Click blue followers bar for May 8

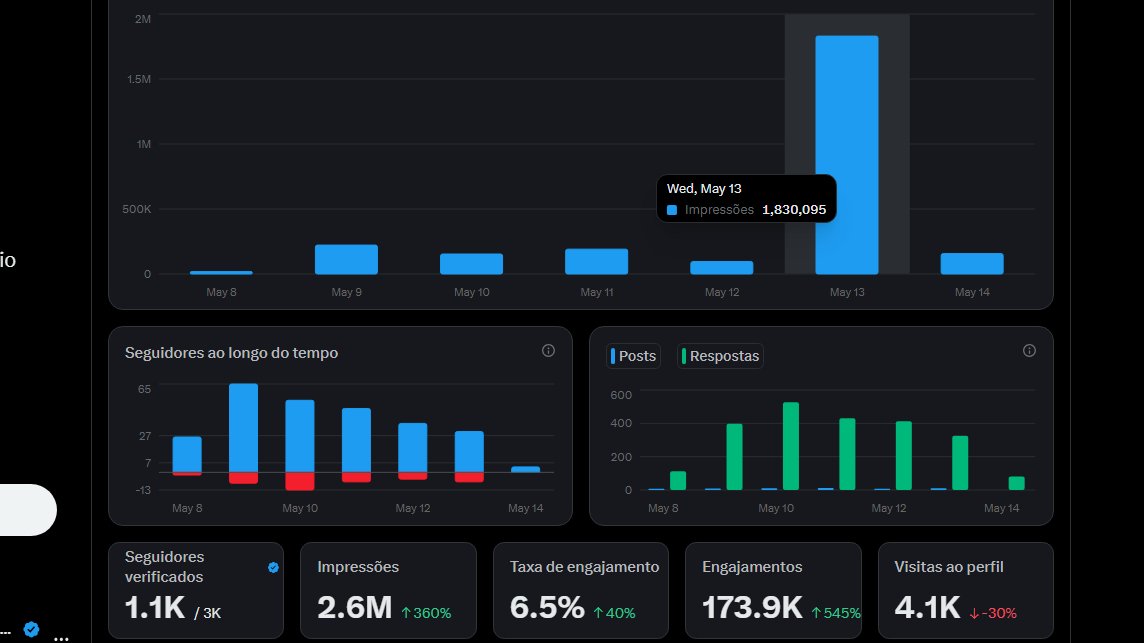tap(187, 454)
